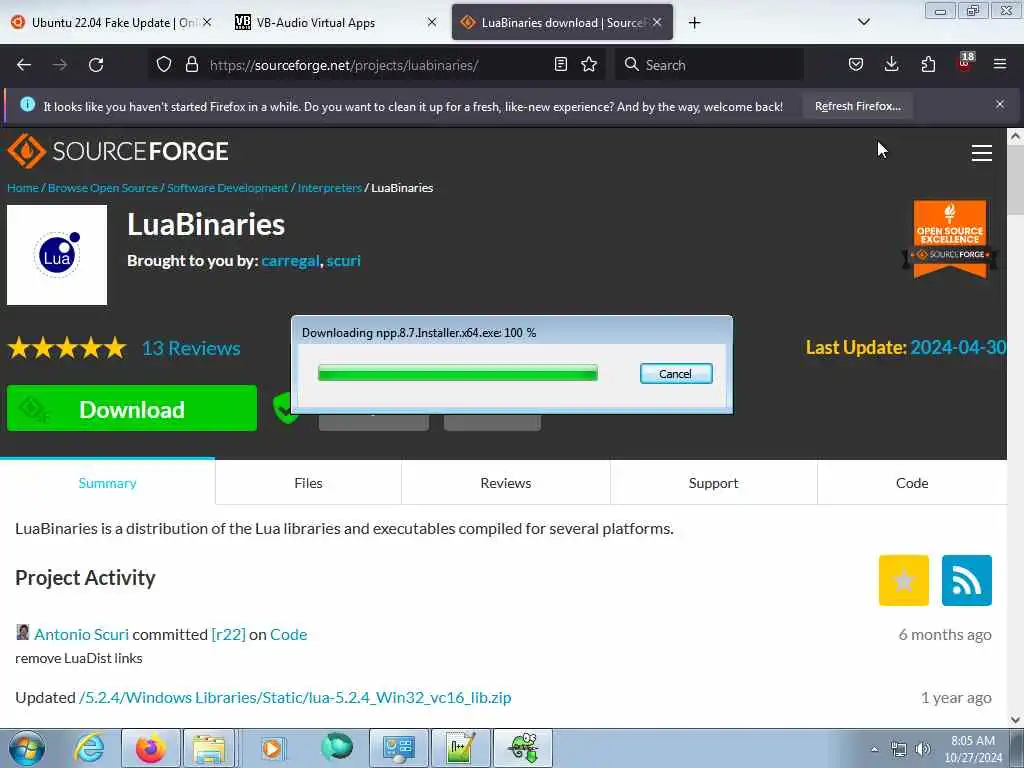Add project to favorites yellow star button
Image resolution: width=1024 pixels, height=768 pixels.
pyautogui.click(x=903, y=580)
